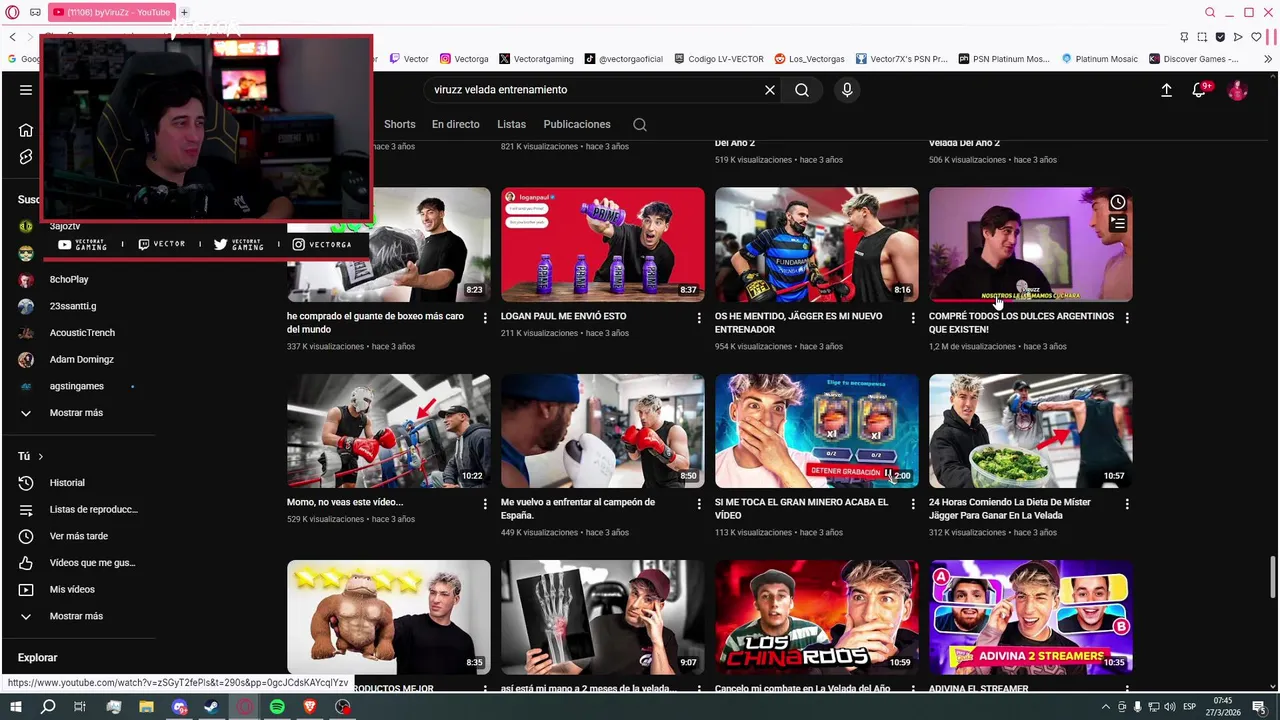This screenshot has width=1280, height=720.
Task: Open the account avatar menu
Action: [x=1238, y=90]
